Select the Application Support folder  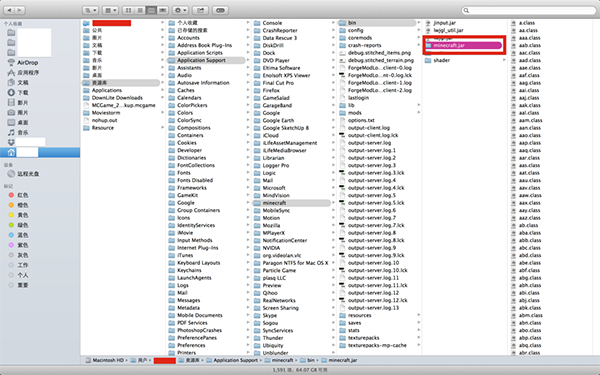pyautogui.click(x=206, y=60)
